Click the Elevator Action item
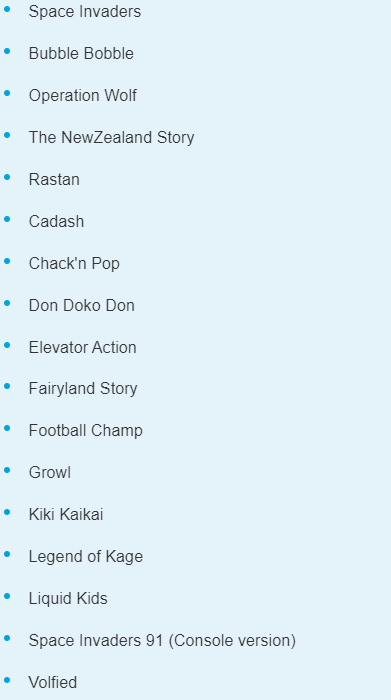 [83, 347]
